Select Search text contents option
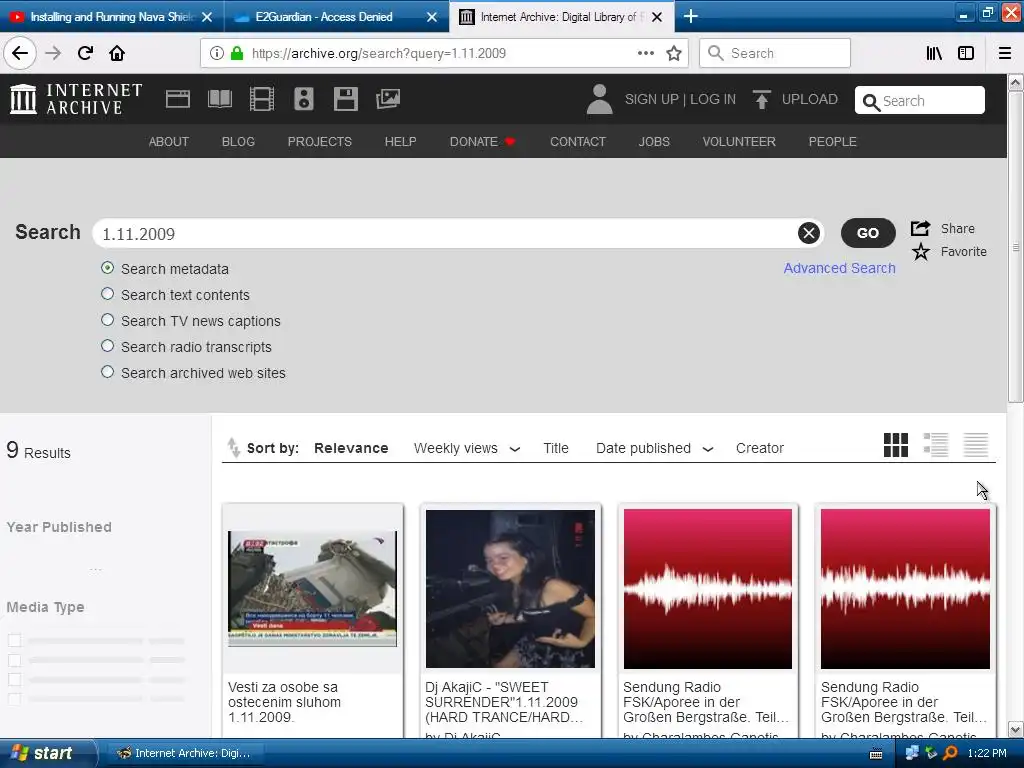 coord(108,294)
